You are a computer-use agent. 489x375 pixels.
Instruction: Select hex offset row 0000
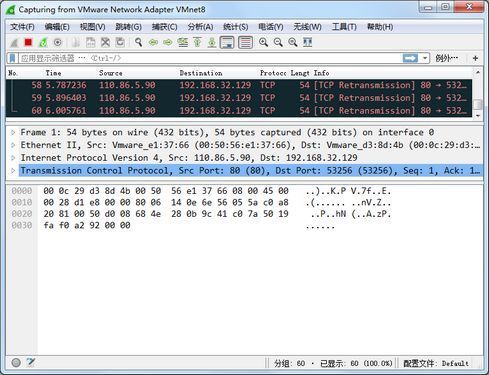22,191
